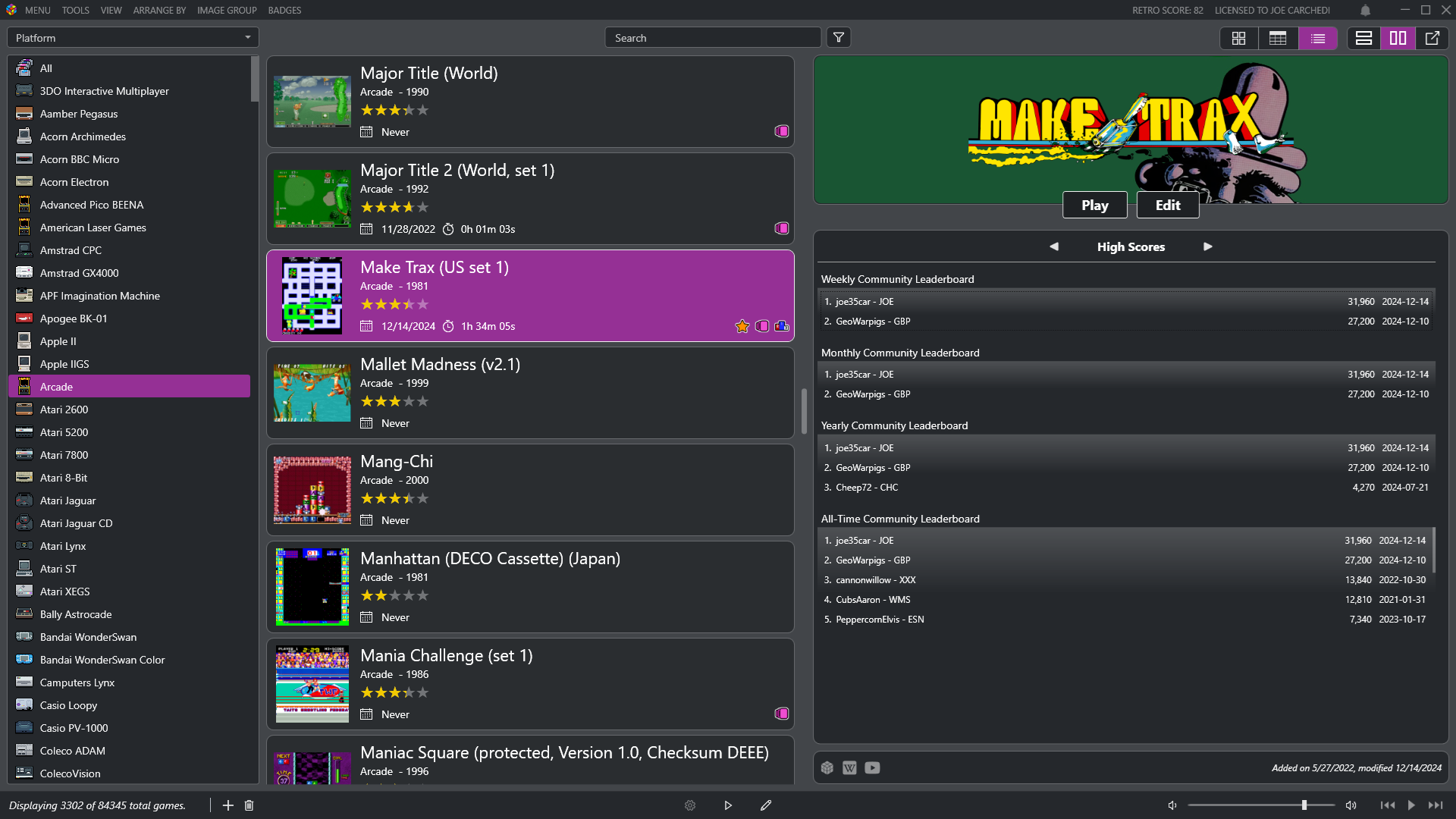
Task: Click the edit pencil icon in bottom bar
Action: (x=766, y=805)
